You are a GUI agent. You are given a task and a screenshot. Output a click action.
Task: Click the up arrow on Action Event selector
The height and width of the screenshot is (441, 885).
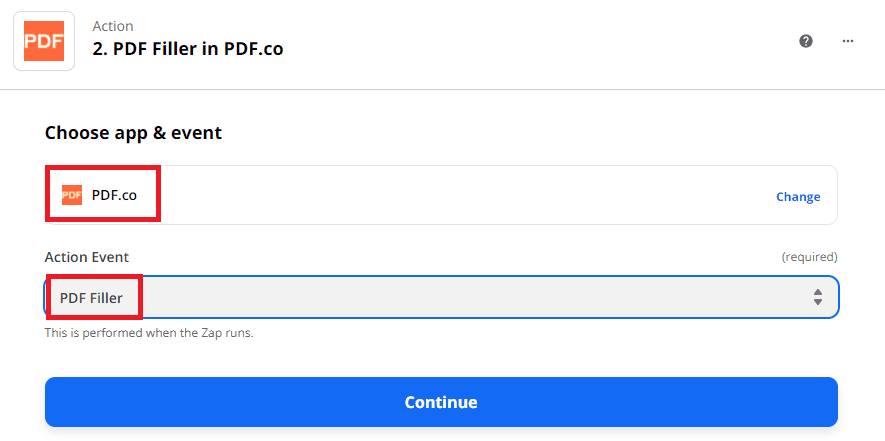818,291
